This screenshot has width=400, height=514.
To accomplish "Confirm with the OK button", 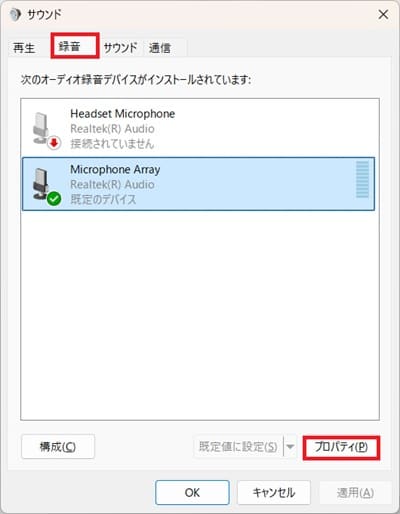I will [x=192, y=492].
